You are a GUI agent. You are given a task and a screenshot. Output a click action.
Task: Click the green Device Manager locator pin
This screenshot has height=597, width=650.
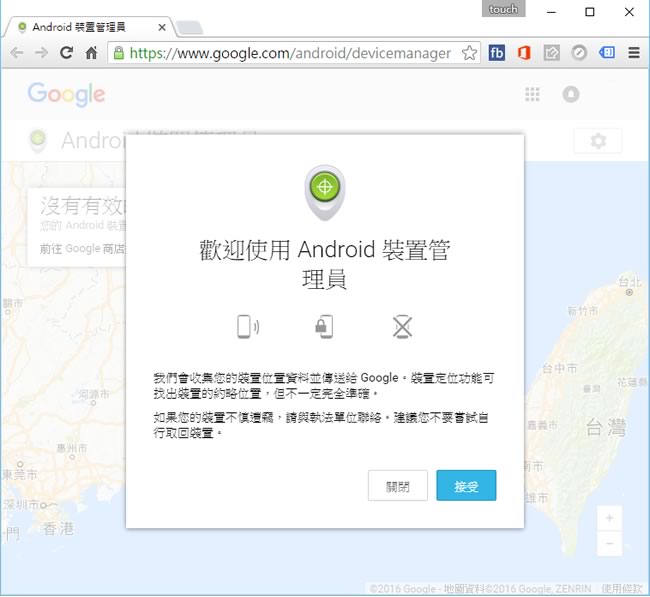[x=324, y=188]
